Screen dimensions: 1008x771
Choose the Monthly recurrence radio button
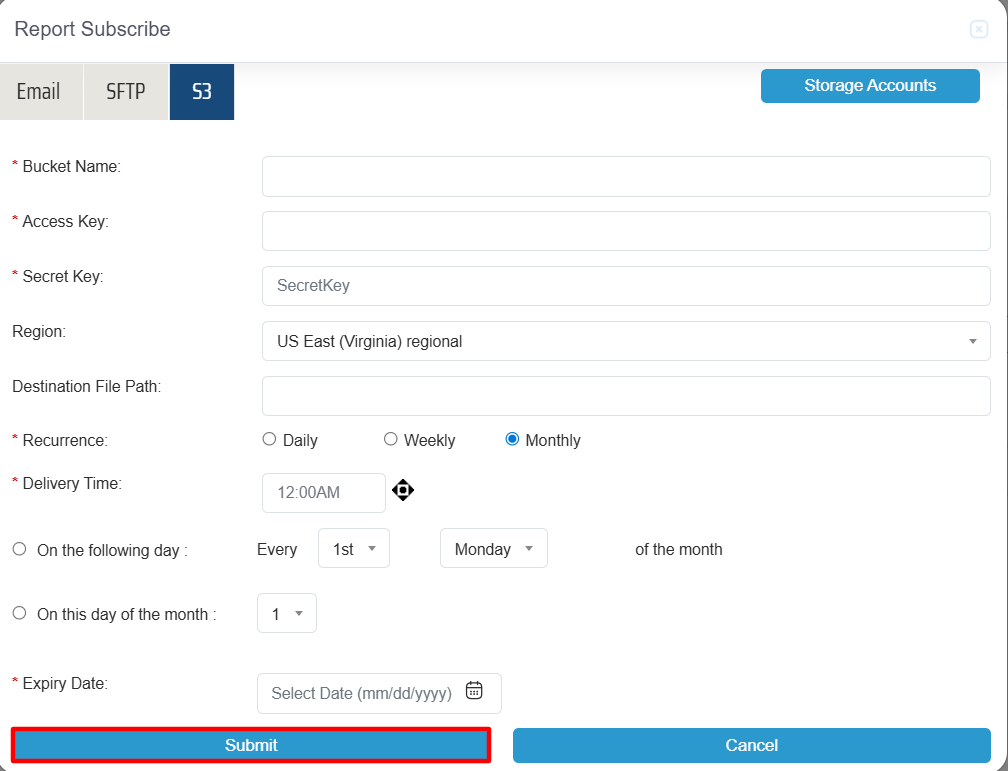coord(512,439)
